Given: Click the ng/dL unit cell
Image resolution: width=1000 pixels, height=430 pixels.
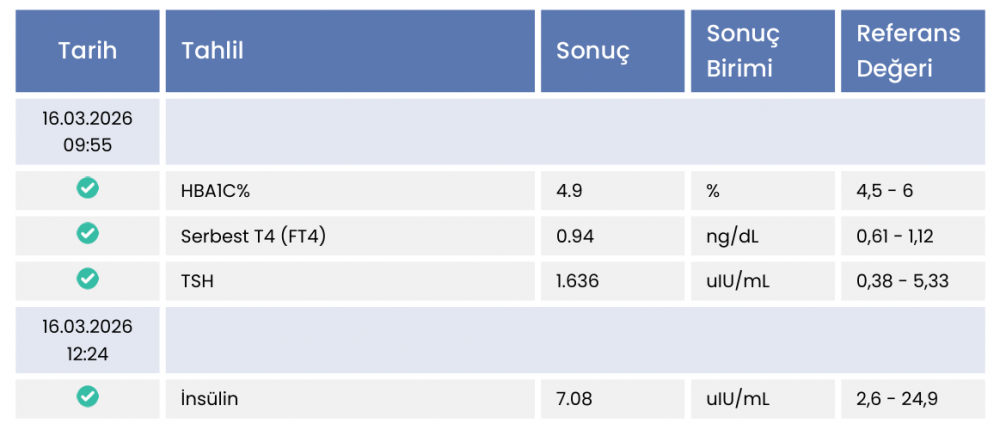Looking at the screenshot, I should tap(731, 236).
